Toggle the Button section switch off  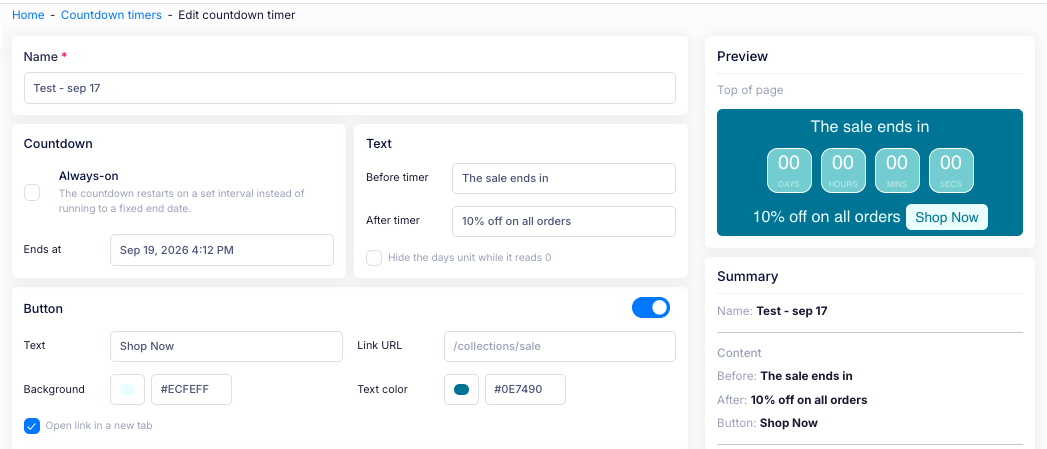pyautogui.click(x=650, y=307)
